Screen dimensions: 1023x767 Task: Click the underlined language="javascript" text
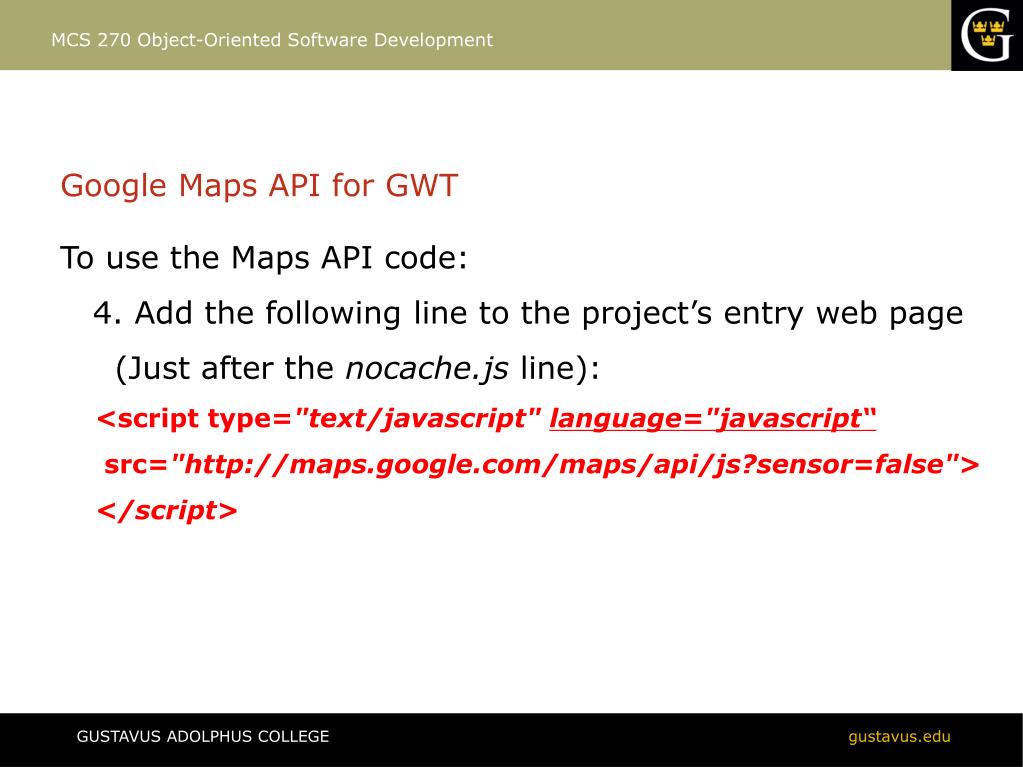[712, 419]
